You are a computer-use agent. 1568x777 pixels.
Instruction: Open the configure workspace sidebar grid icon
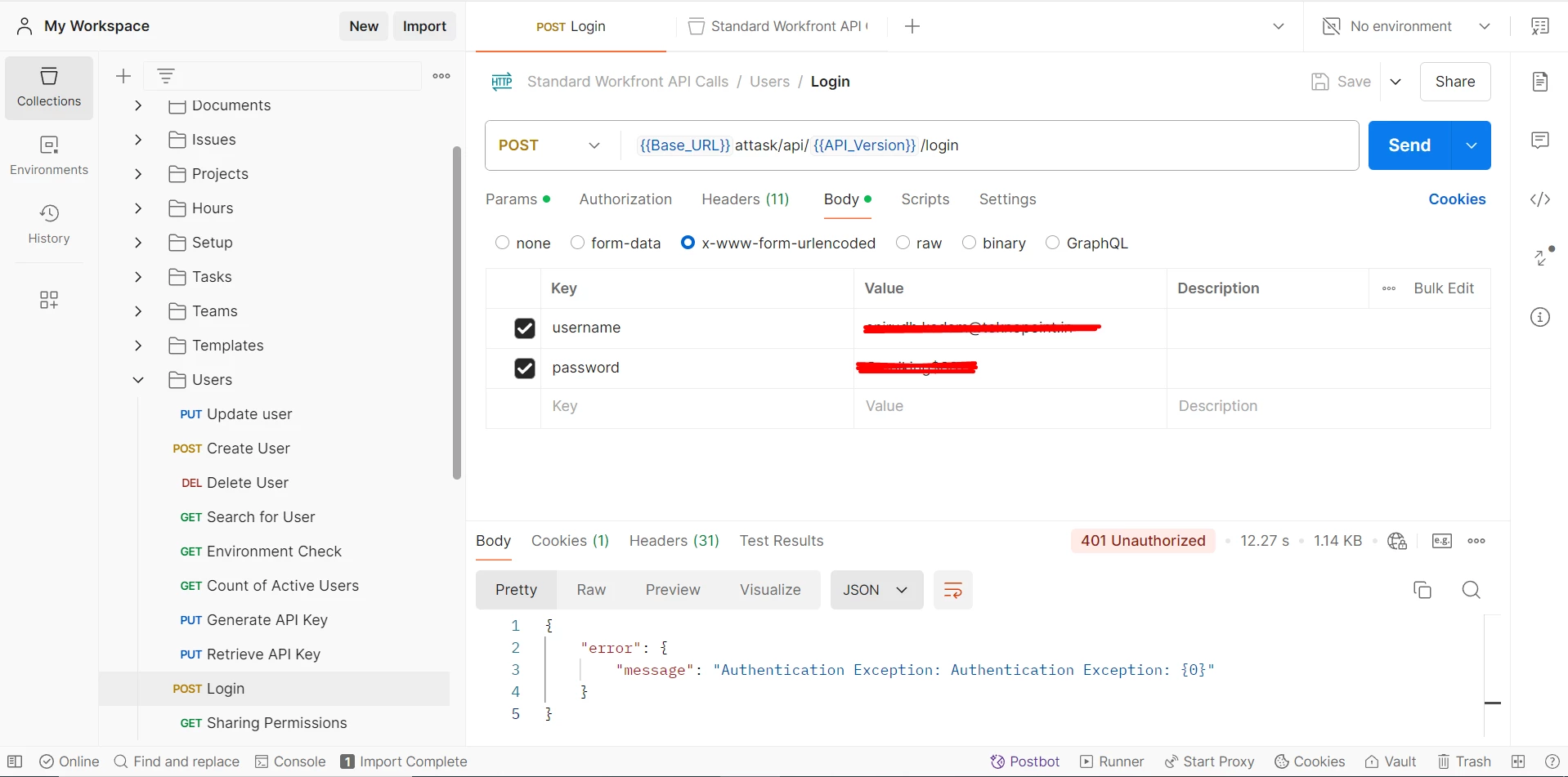(x=49, y=300)
